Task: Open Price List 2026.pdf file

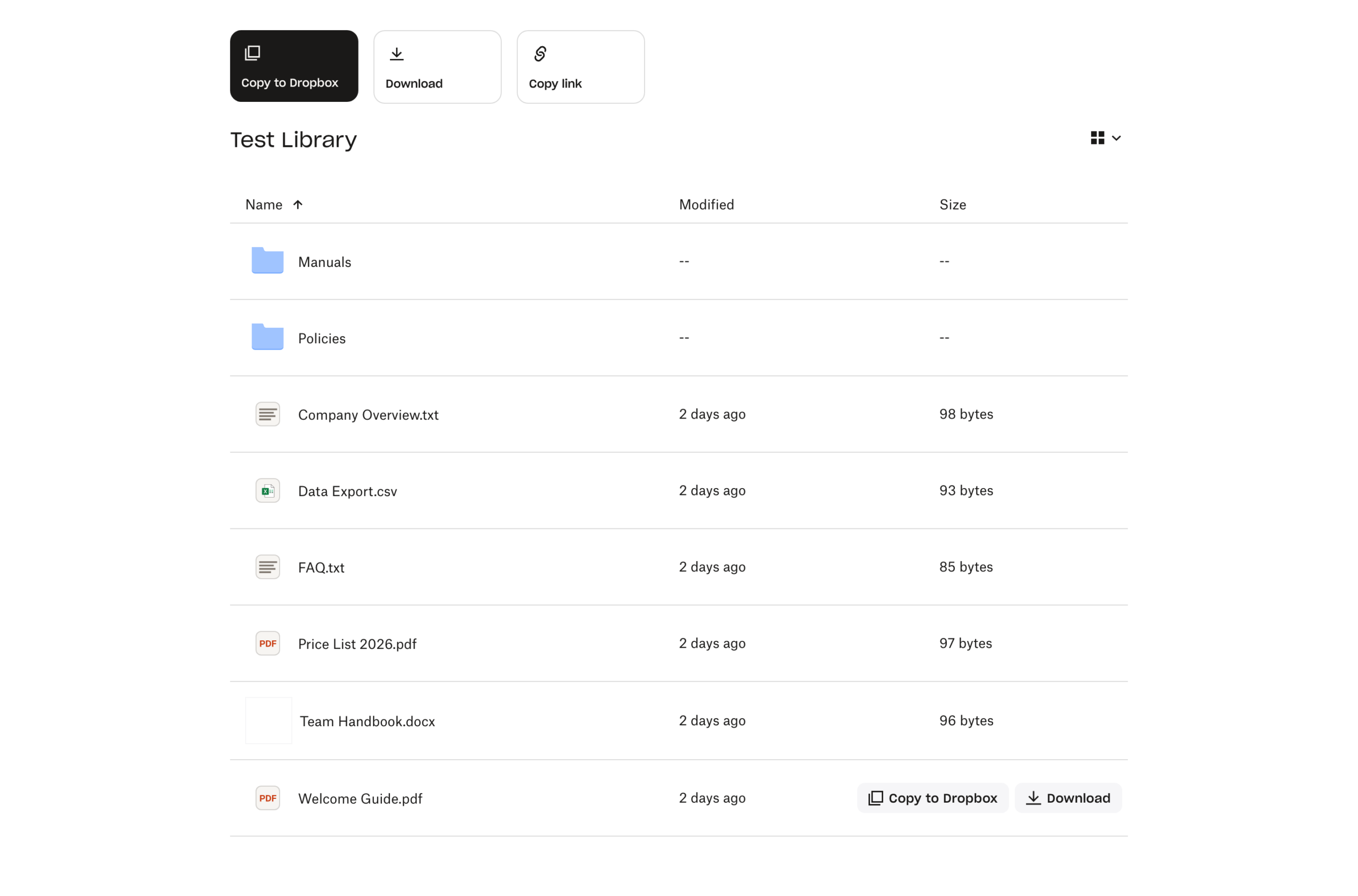Action: 357,645
